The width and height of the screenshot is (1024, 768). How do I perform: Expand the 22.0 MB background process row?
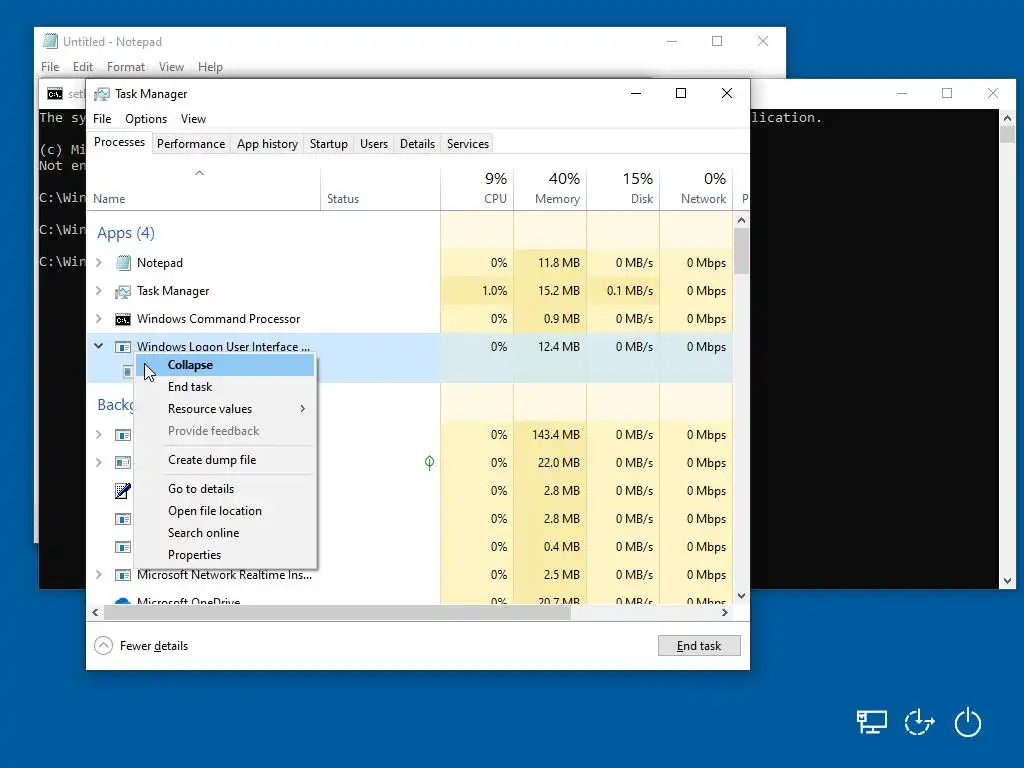click(x=99, y=462)
